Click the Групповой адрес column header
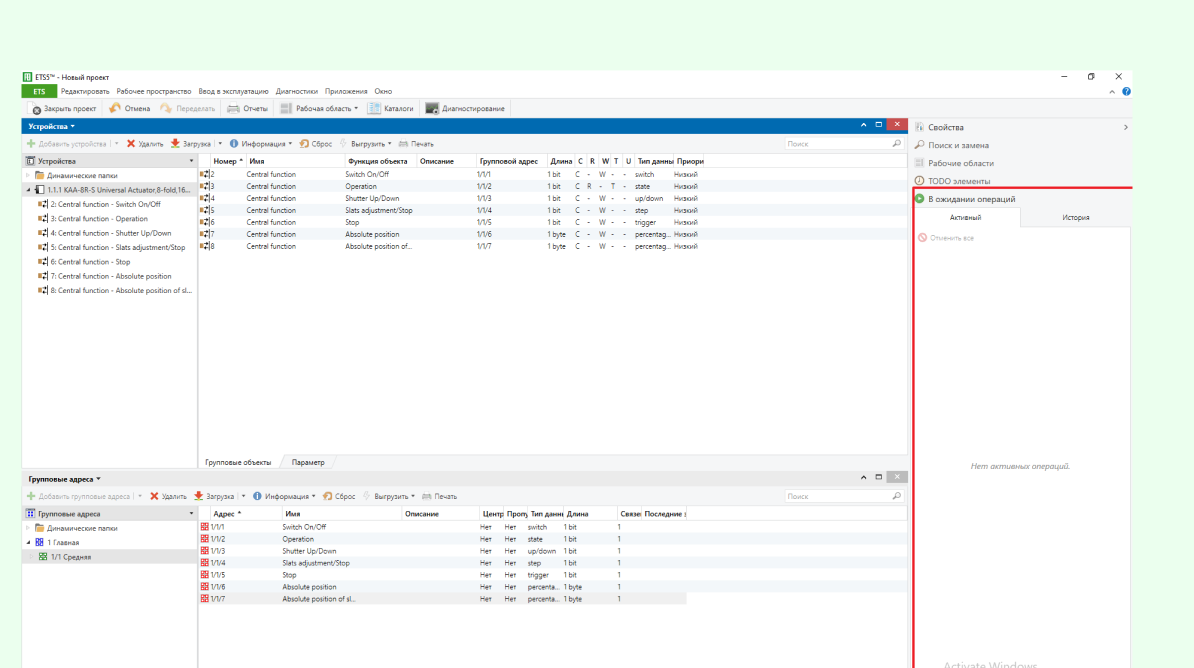The width and height of the screenshot is (1194, 668). pyautogui.click(x=509, y=161)
